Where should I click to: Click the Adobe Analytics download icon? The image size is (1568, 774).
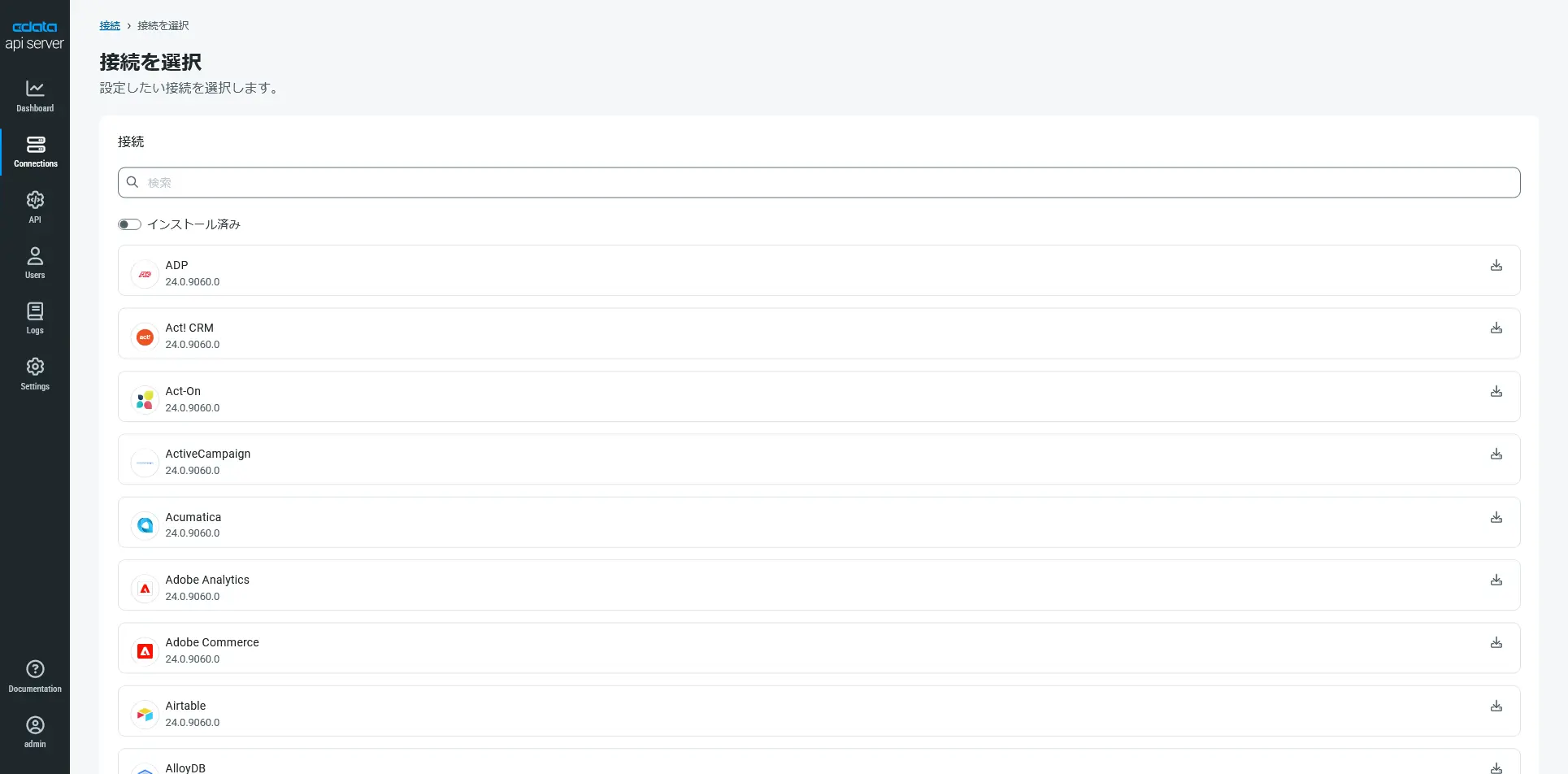[x=1496, y=580]
